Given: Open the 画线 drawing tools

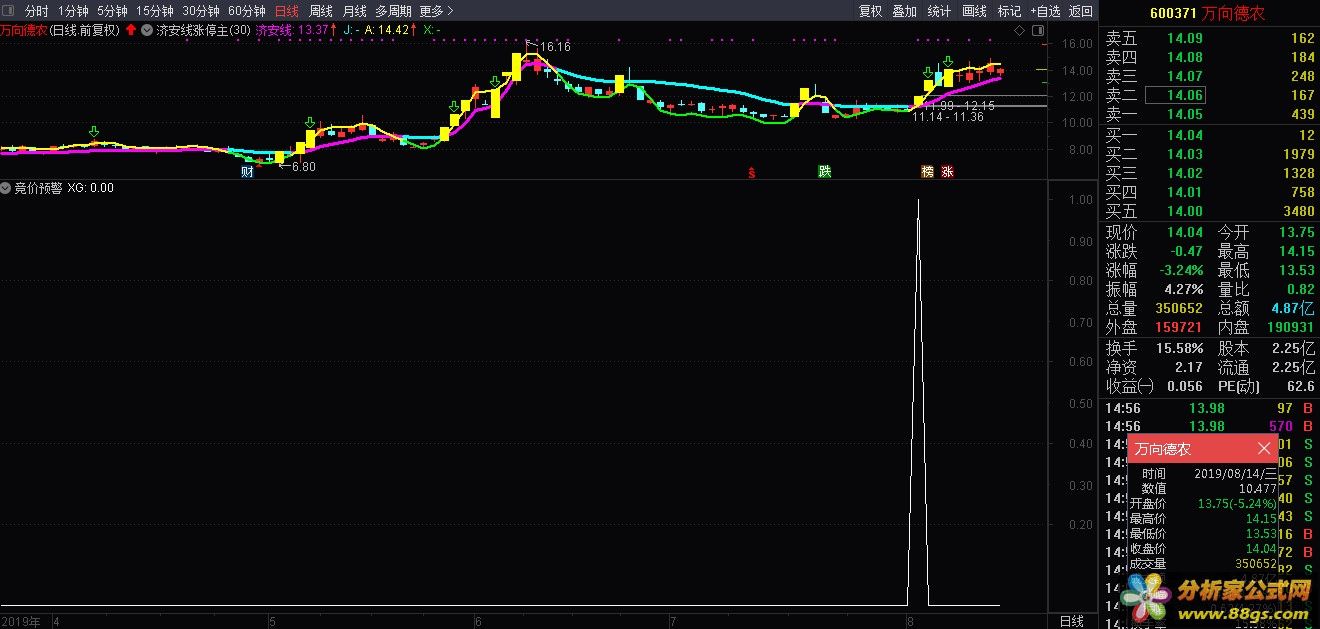Looking at the screenshot, I should click(974, 11).
